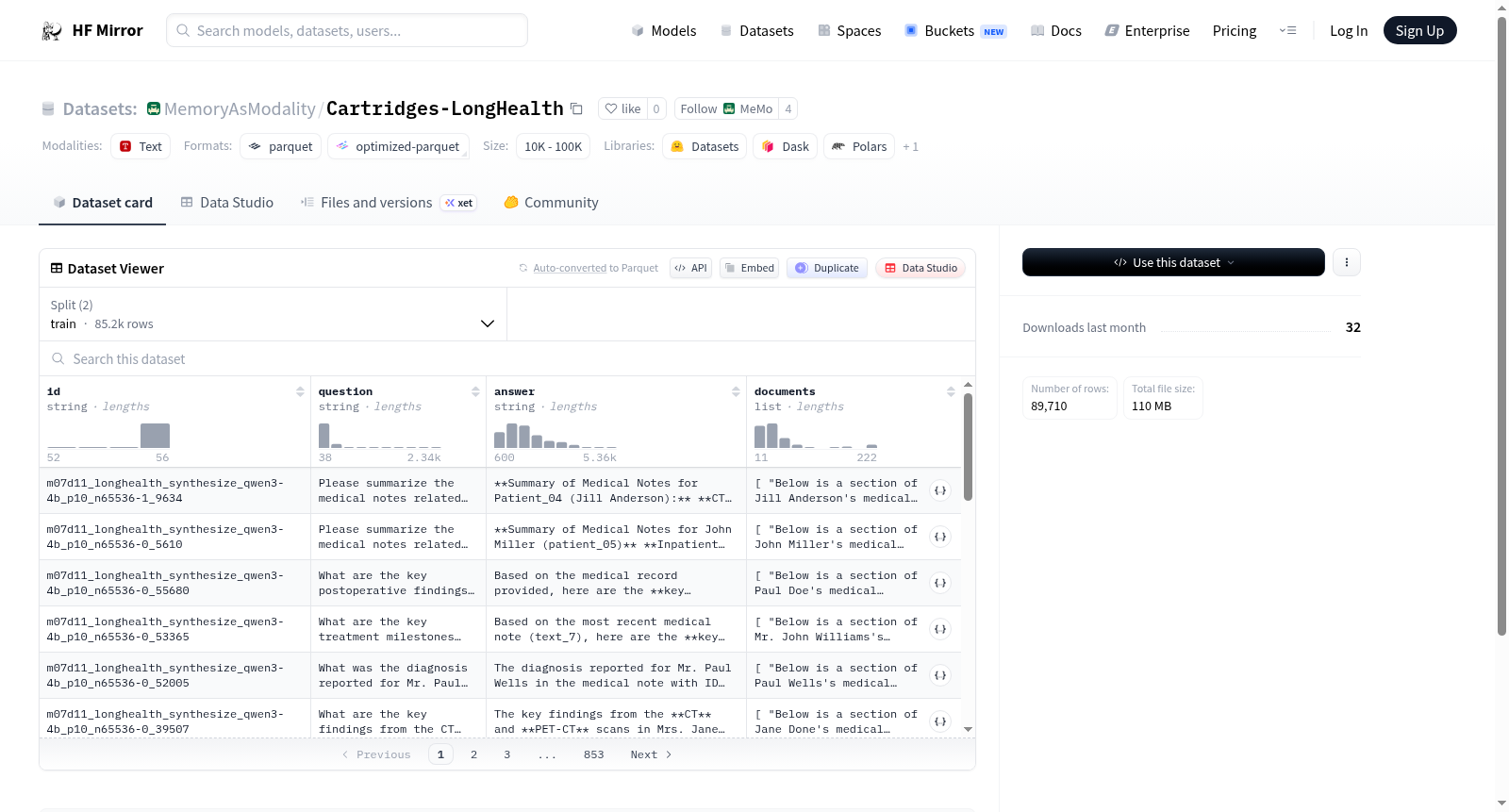Open the MeMo followers count 4
This screenshot has height=812, width=1509.
788,108
